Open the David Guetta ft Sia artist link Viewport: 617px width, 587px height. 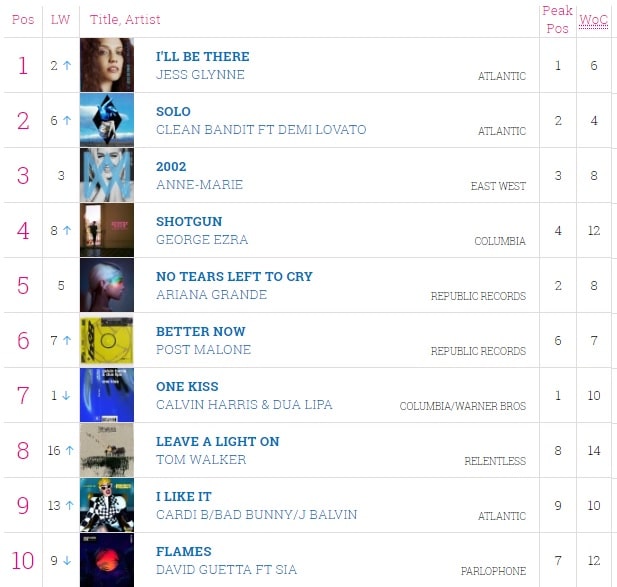click(x=227, y=570)
